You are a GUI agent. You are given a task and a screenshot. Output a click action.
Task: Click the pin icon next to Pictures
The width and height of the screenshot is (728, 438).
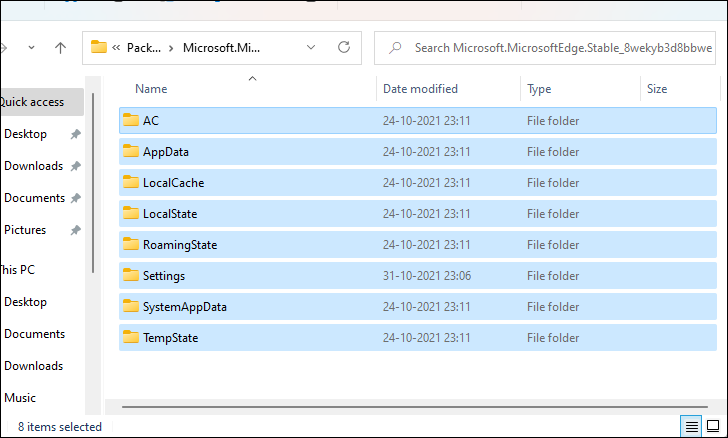pos(76,230)
